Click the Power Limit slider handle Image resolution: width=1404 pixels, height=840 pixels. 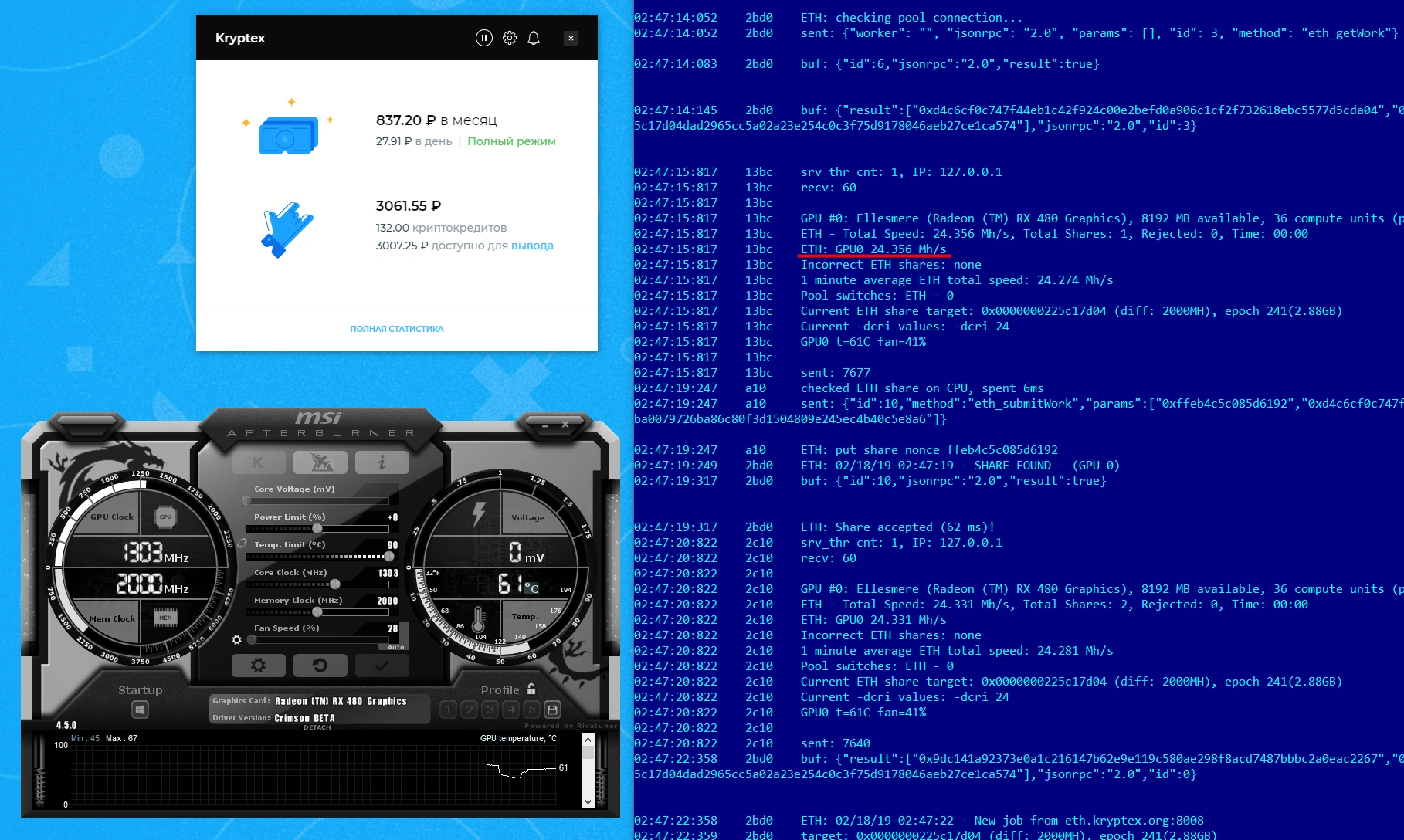(x=317, y=529)
